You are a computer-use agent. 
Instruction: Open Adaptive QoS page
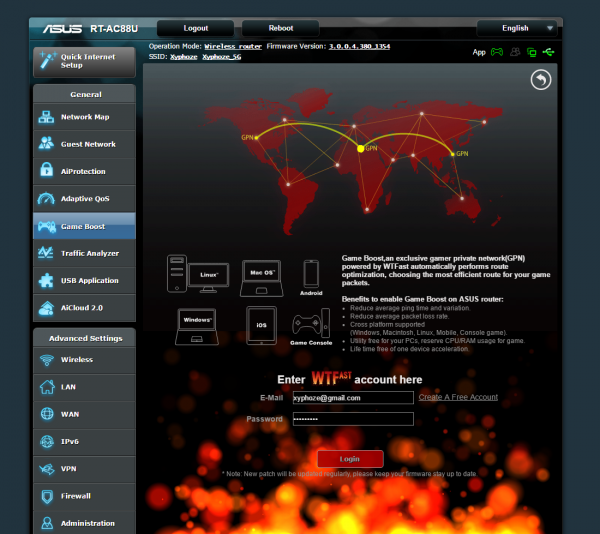[84, 199]
